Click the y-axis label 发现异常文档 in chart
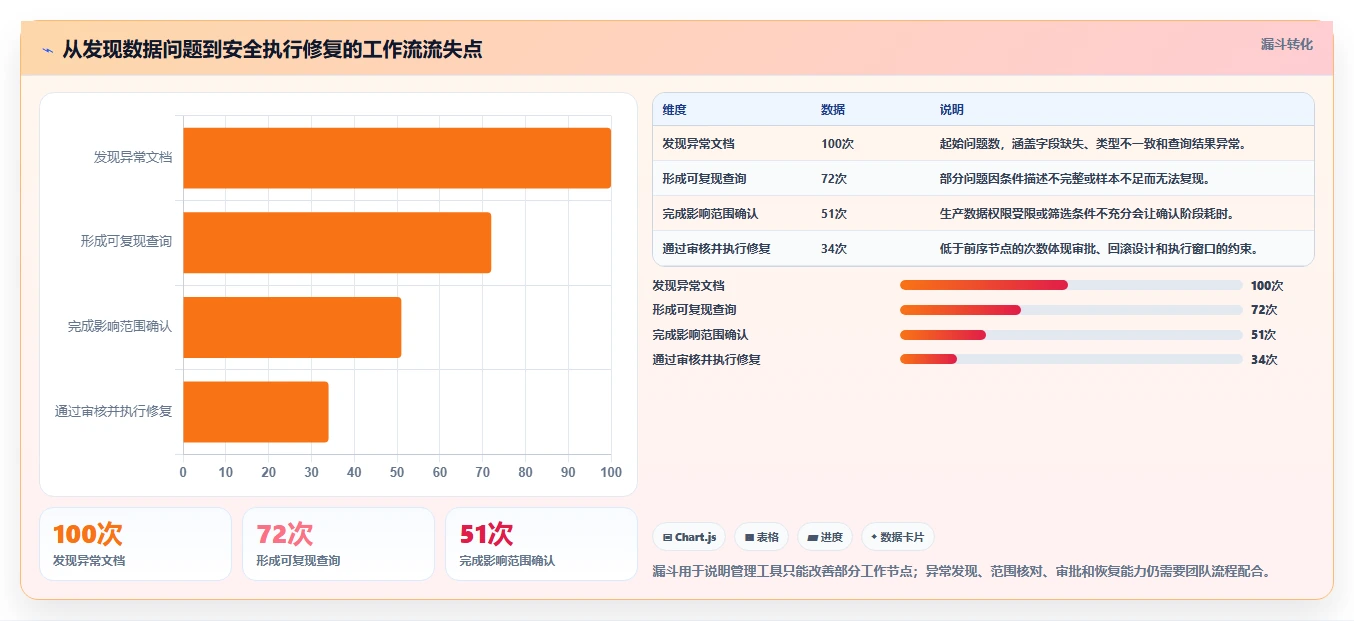The image size is (1354, 621). [133, 157]
